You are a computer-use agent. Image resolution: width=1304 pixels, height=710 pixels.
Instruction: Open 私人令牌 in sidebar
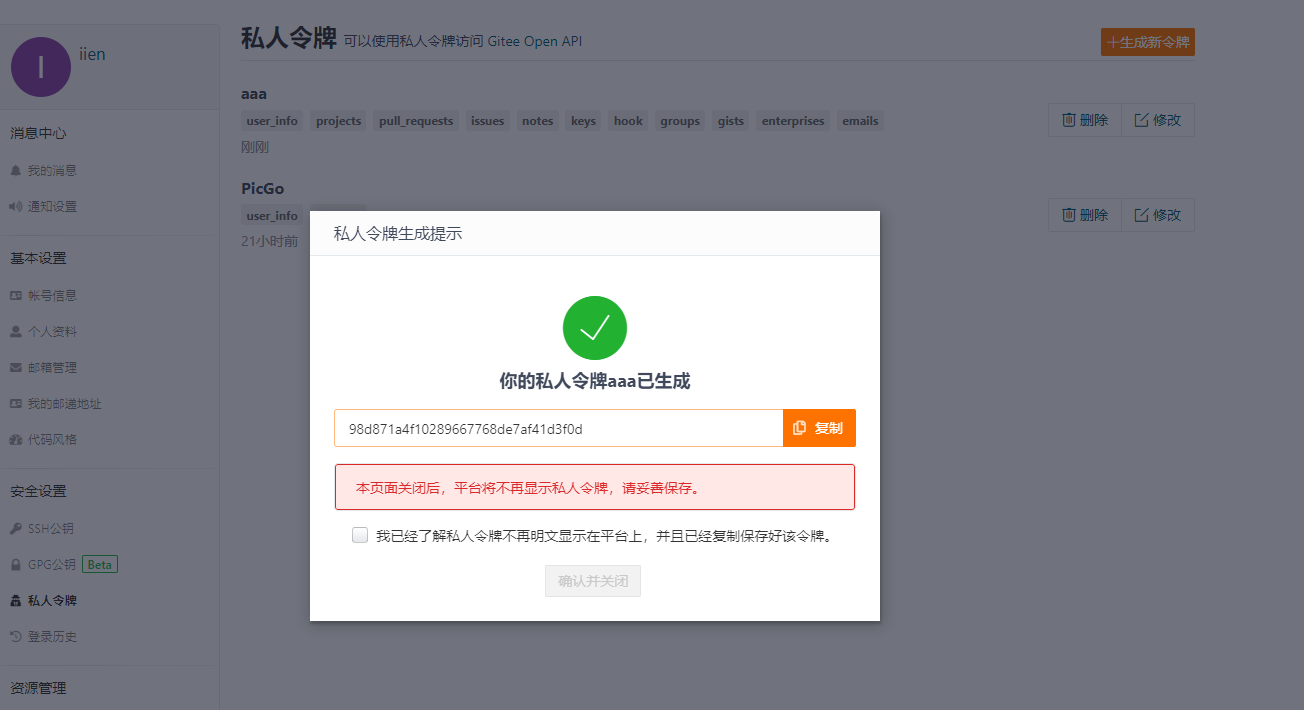[52, 600]
